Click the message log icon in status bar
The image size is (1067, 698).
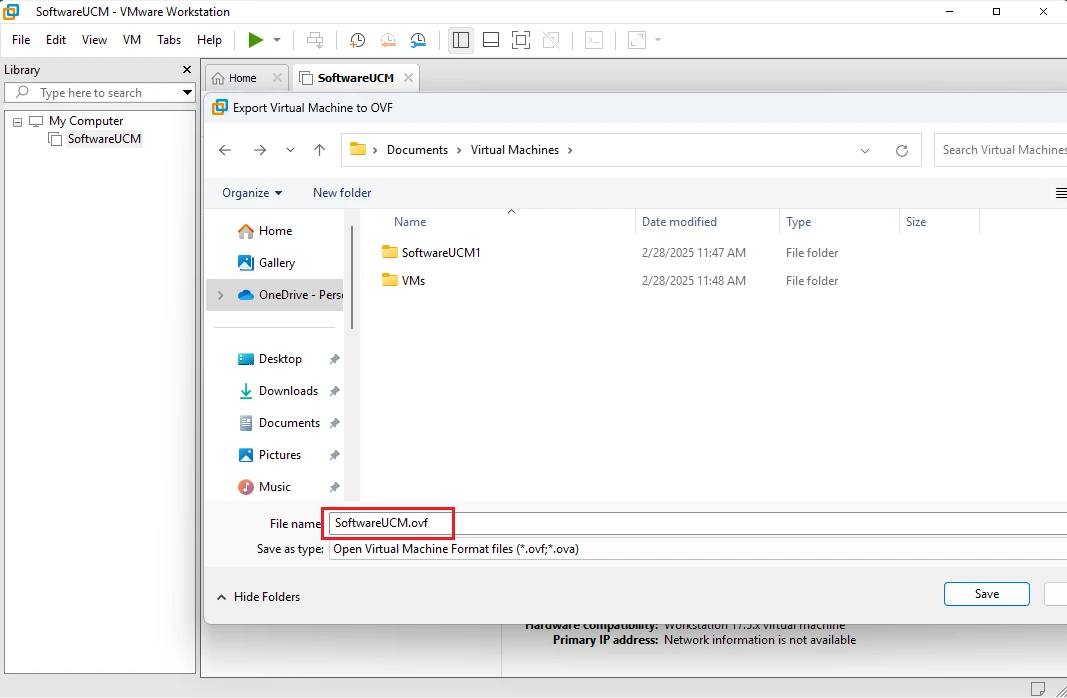click(1038, 687)
